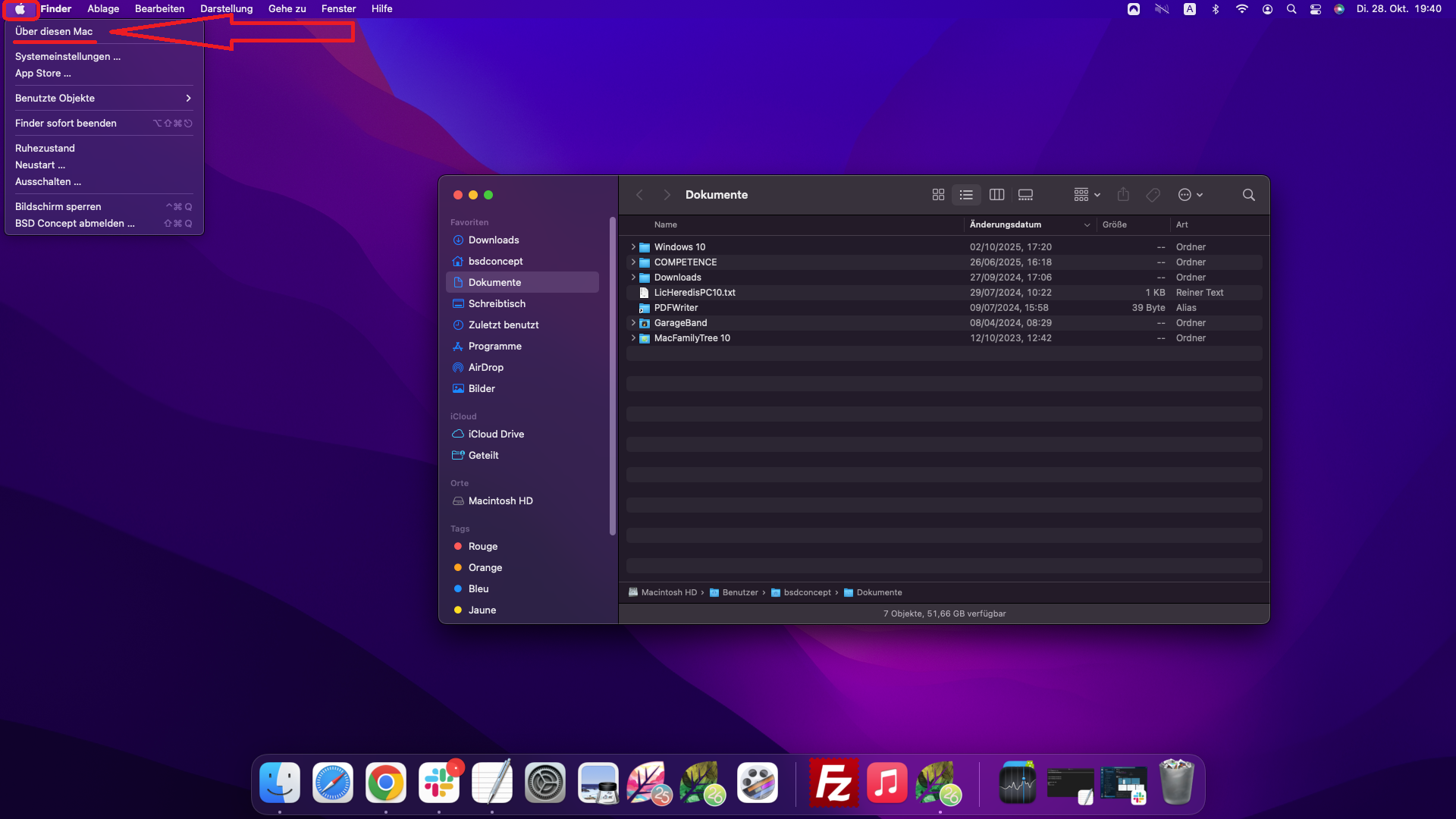Open the Group By dropdown
1456x819 pixels.
coord(1087,195)
